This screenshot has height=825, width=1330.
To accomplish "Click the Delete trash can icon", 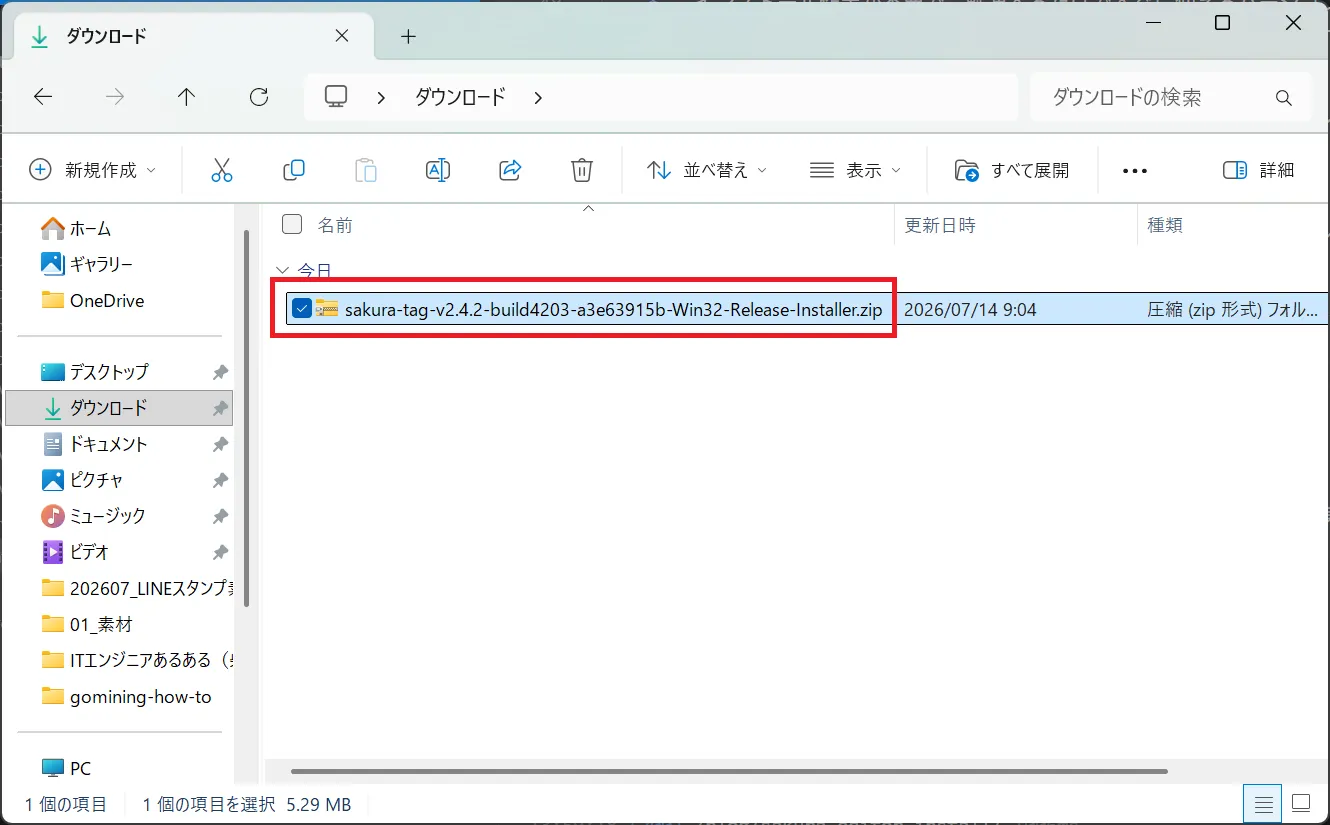I will tap(582, 171).
